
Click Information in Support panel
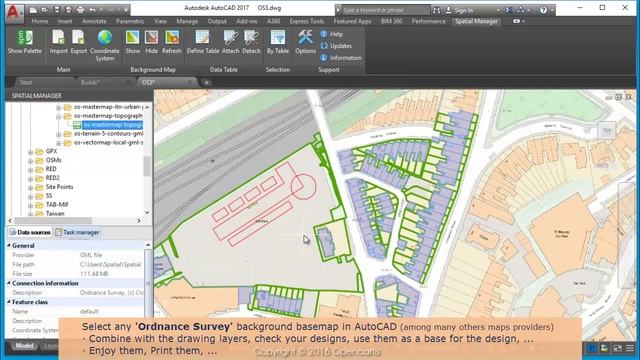[x=341, y=58]
